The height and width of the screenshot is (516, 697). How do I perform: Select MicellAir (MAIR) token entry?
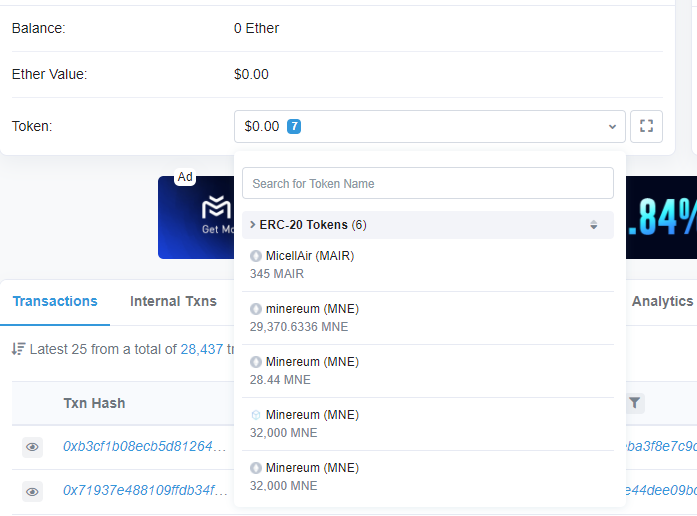coord(428,265)
